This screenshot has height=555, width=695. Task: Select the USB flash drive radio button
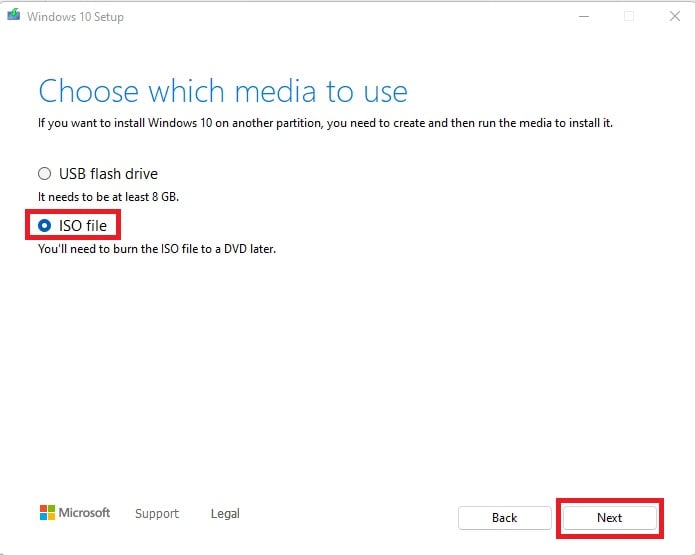(44, 174)
